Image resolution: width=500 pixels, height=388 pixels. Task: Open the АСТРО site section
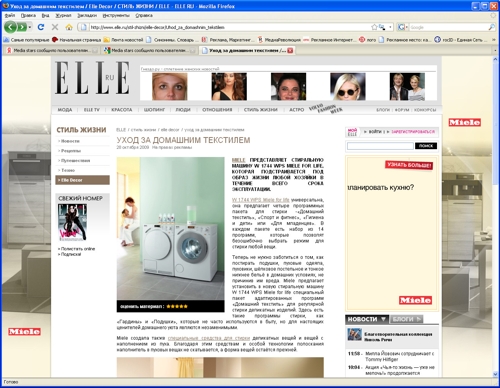297,110
